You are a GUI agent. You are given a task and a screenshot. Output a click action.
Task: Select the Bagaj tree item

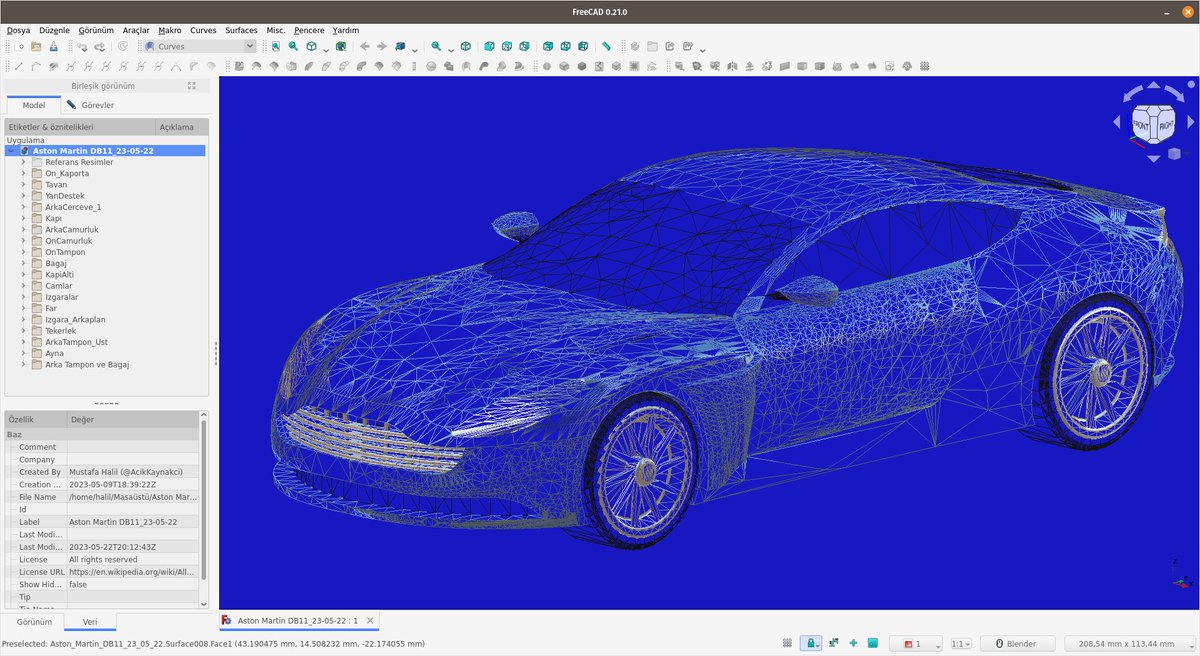[56, 263]
